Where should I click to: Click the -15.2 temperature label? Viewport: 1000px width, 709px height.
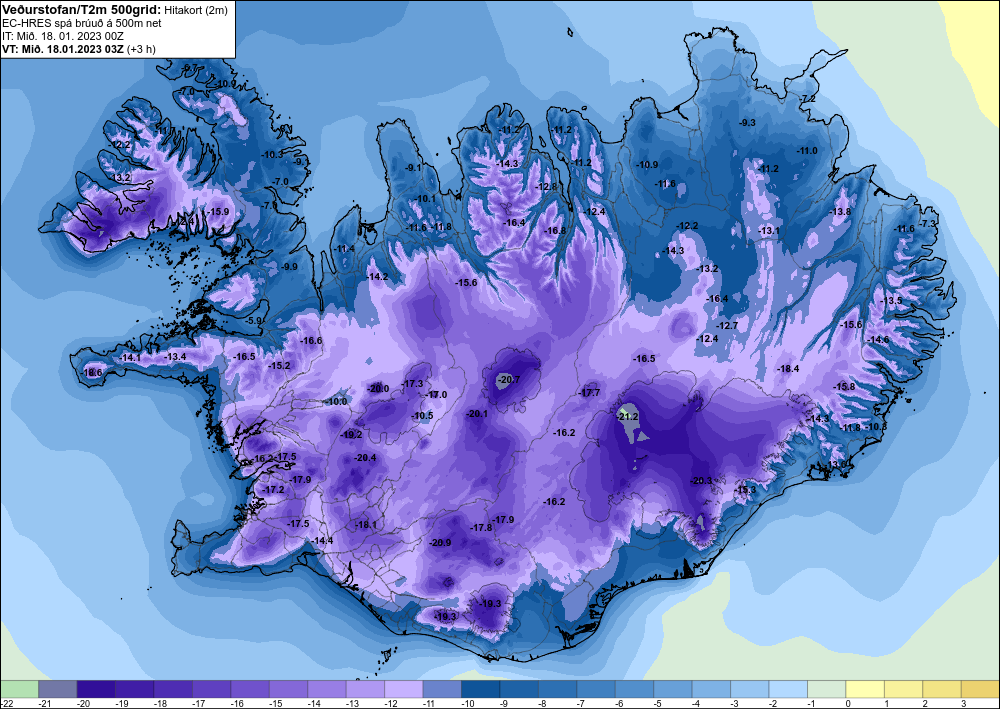[x=279, y=366]
